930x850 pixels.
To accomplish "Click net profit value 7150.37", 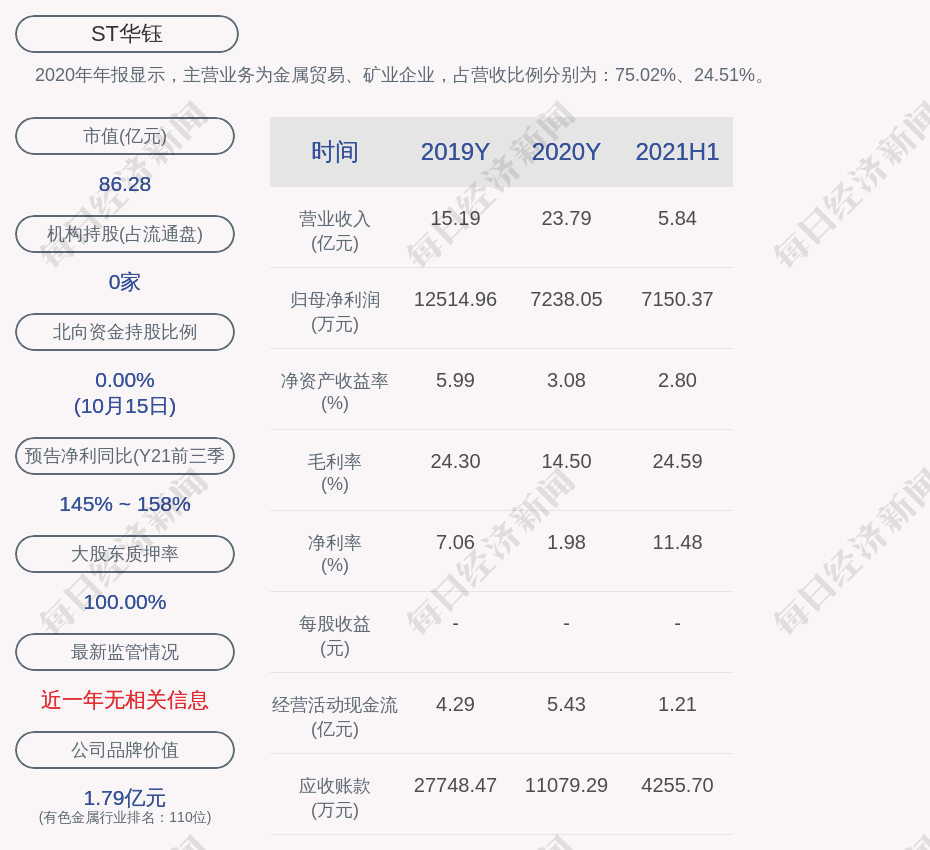I will (x=677, y=300).
